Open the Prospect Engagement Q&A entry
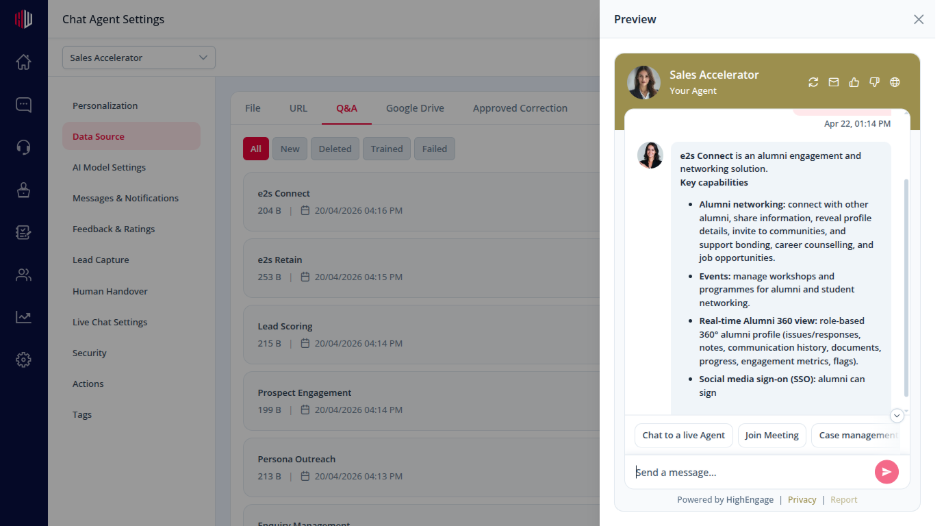Image resolution: width=936 pixels, height=526 pixels. [421, 401]
